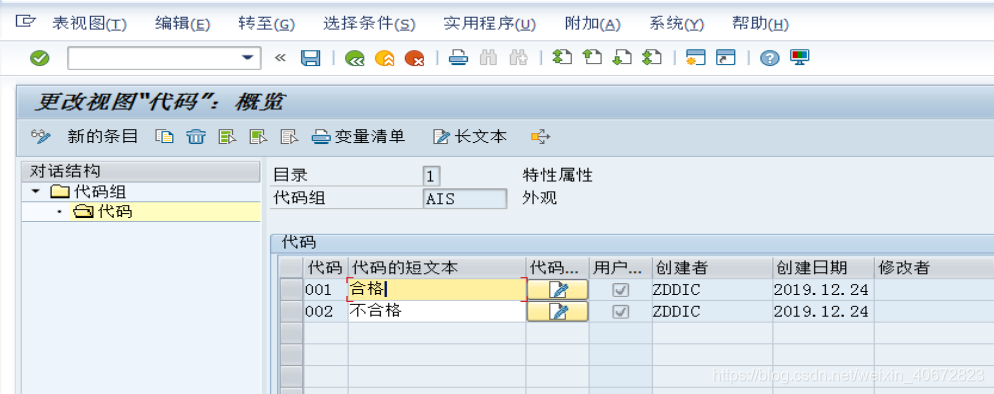Click the green Enter checkmark icon
This screenshot has height=394, width=994.
(39, 58)
